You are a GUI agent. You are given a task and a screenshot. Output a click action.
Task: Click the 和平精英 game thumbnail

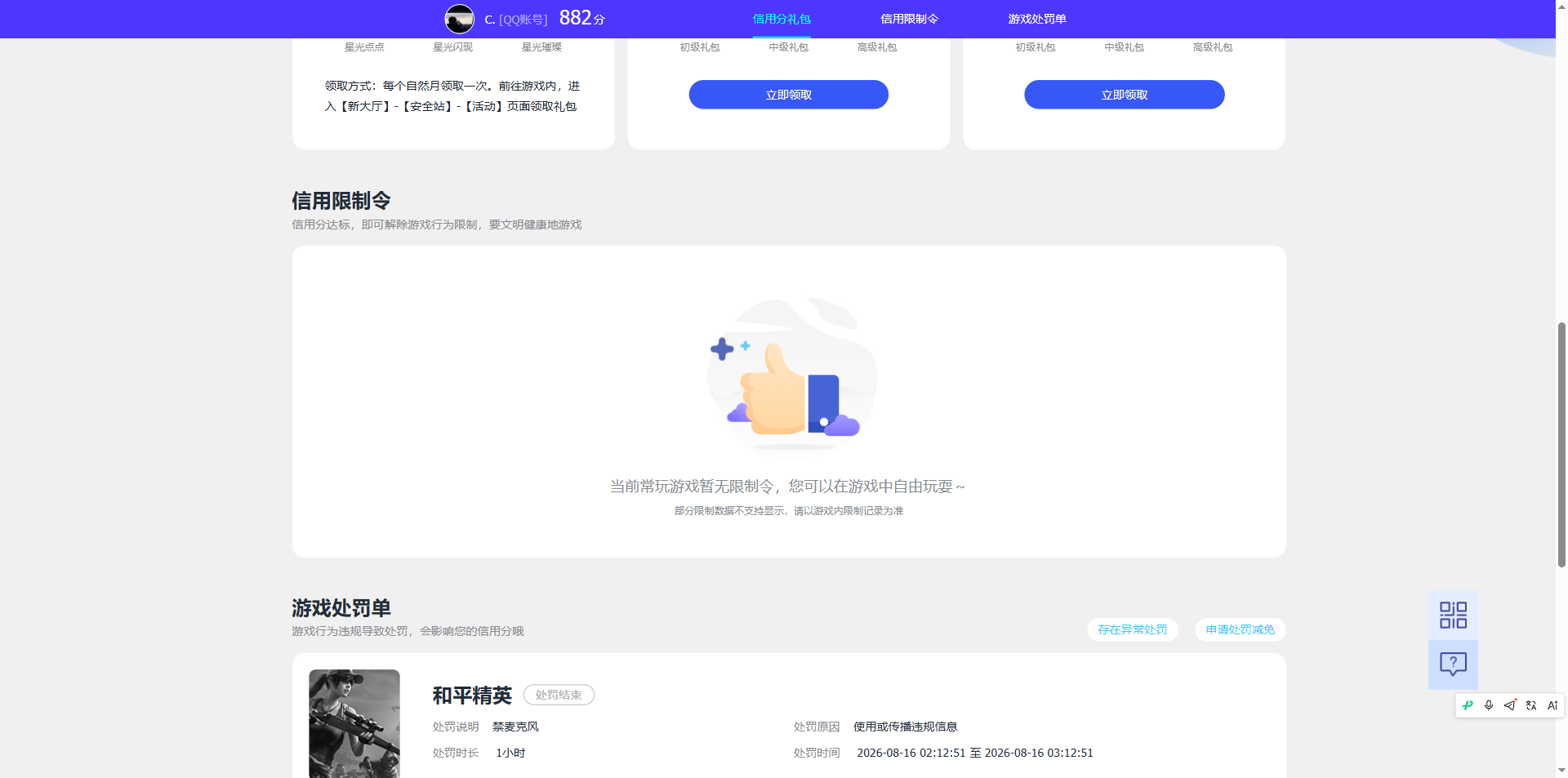[354, 723]
